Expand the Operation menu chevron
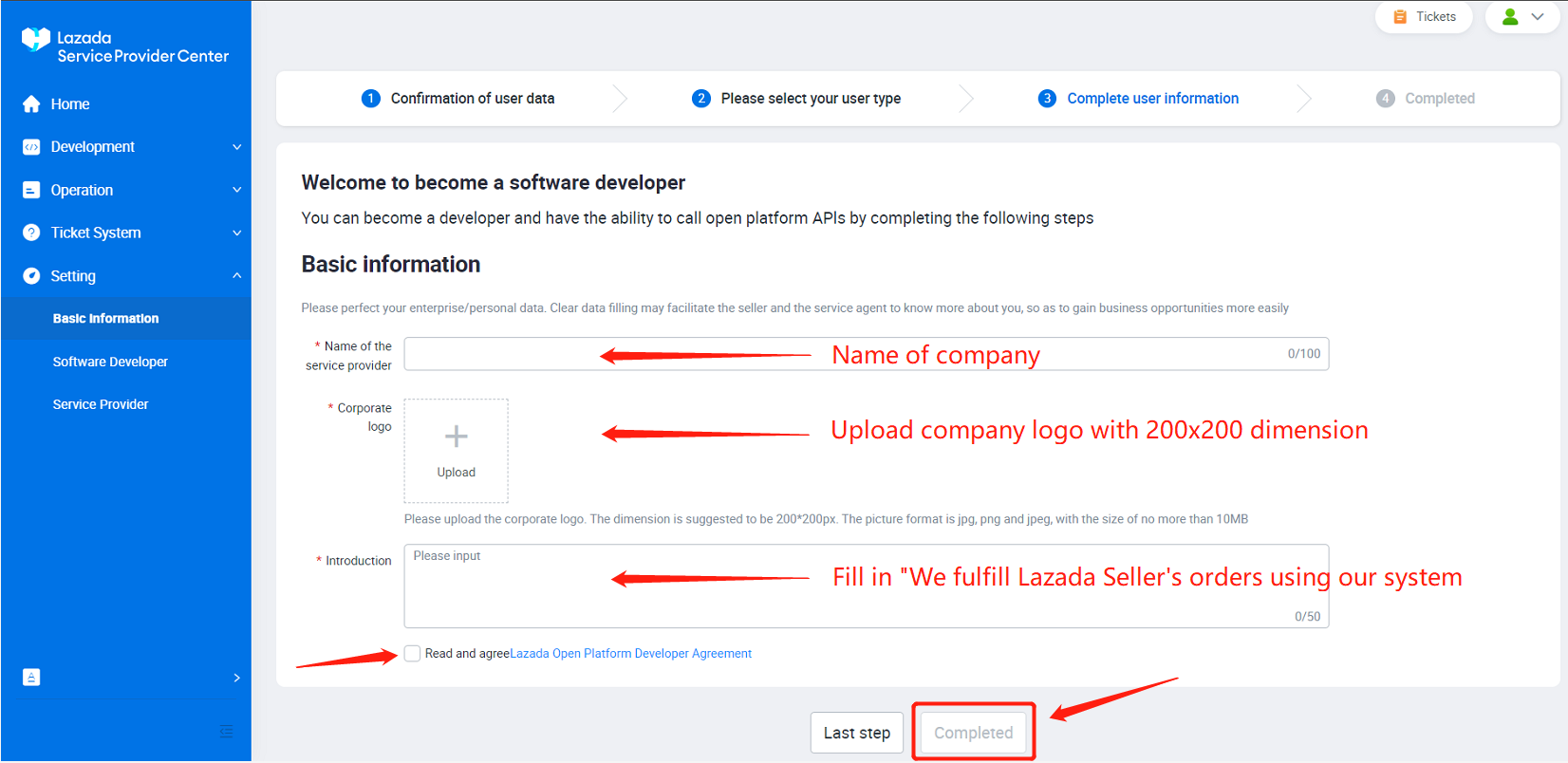The height and width of the screenshot is (763, 1568). pos(237,190)
